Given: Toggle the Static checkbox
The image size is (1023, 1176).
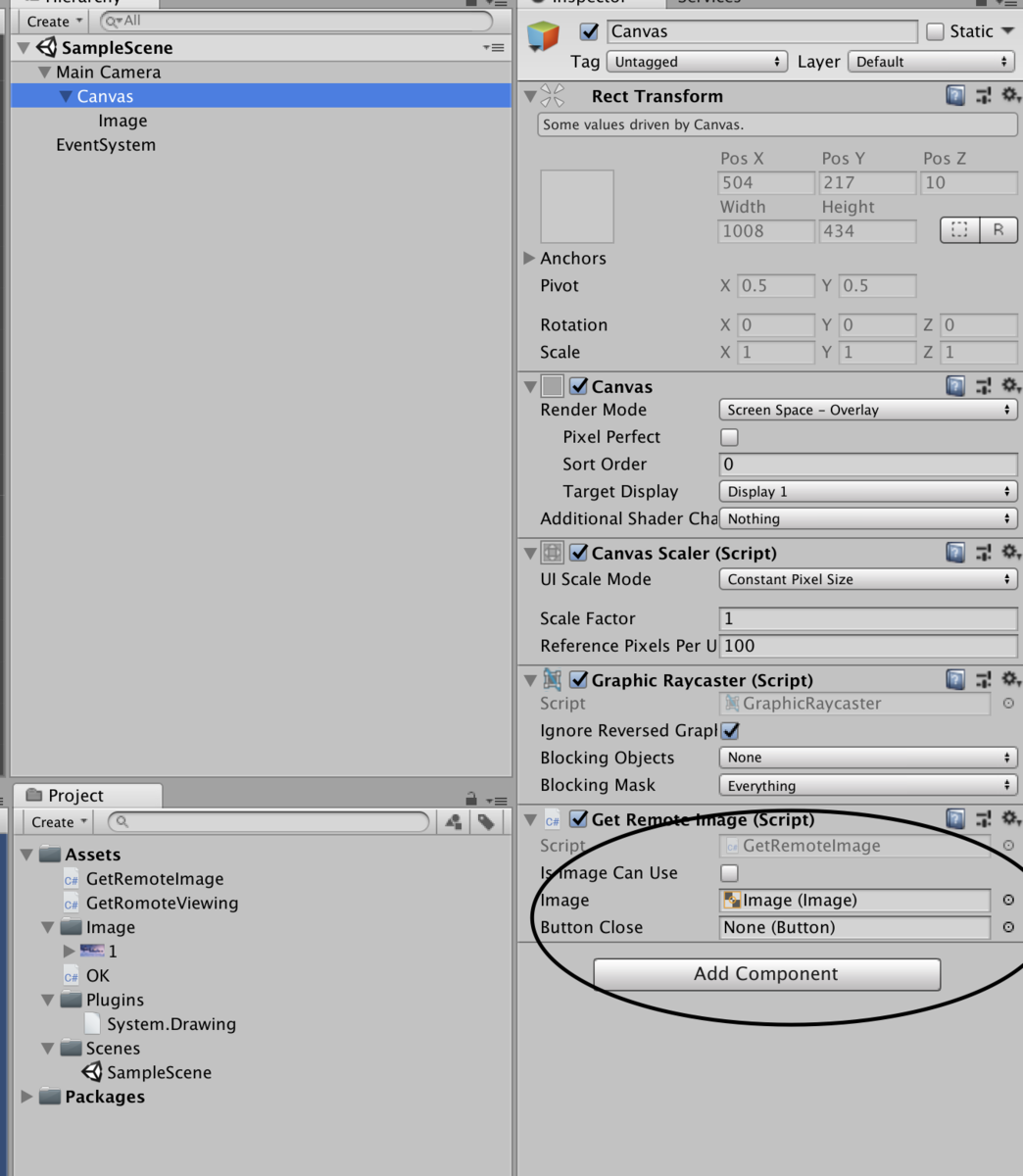Looking at the screenshot, I should 935,31.
